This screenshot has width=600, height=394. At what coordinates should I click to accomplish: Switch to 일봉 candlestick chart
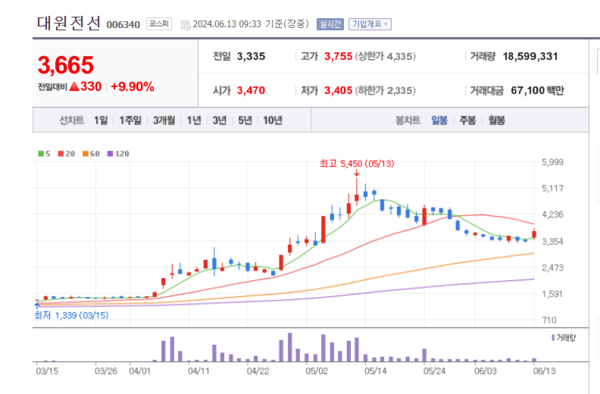point(439,120)
